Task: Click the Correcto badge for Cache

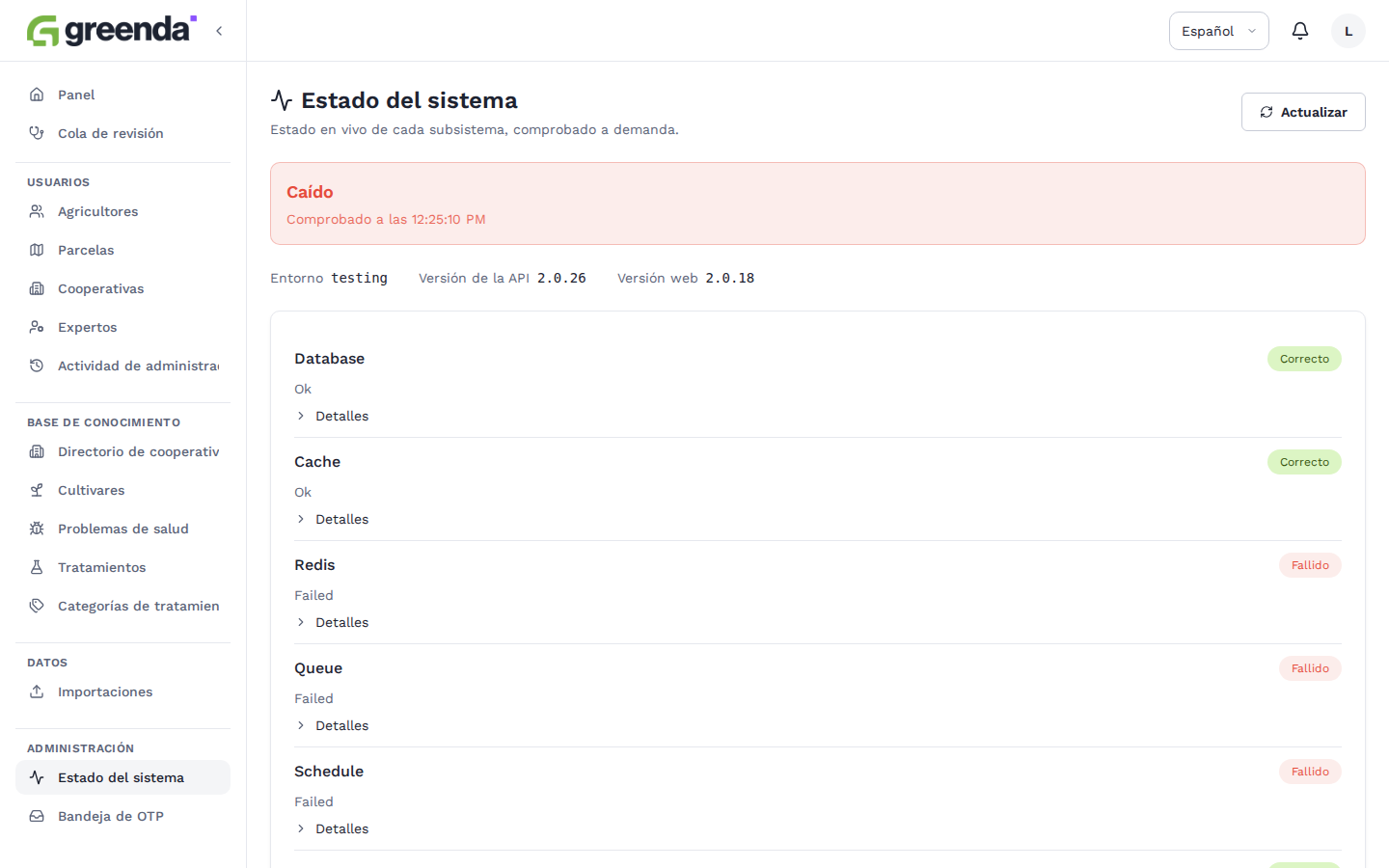Action: pyautogui.click(x=1304, y=462)
